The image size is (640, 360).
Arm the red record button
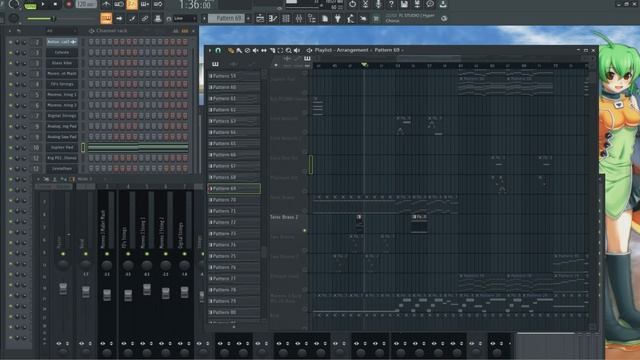[69, 4]
